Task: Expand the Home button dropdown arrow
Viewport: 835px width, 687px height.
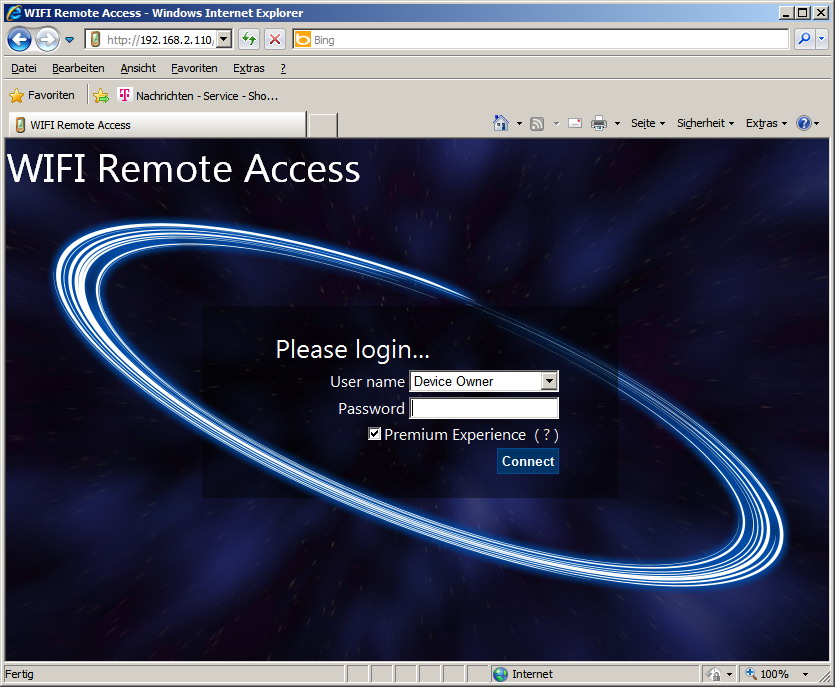Action: click(519, 124)
